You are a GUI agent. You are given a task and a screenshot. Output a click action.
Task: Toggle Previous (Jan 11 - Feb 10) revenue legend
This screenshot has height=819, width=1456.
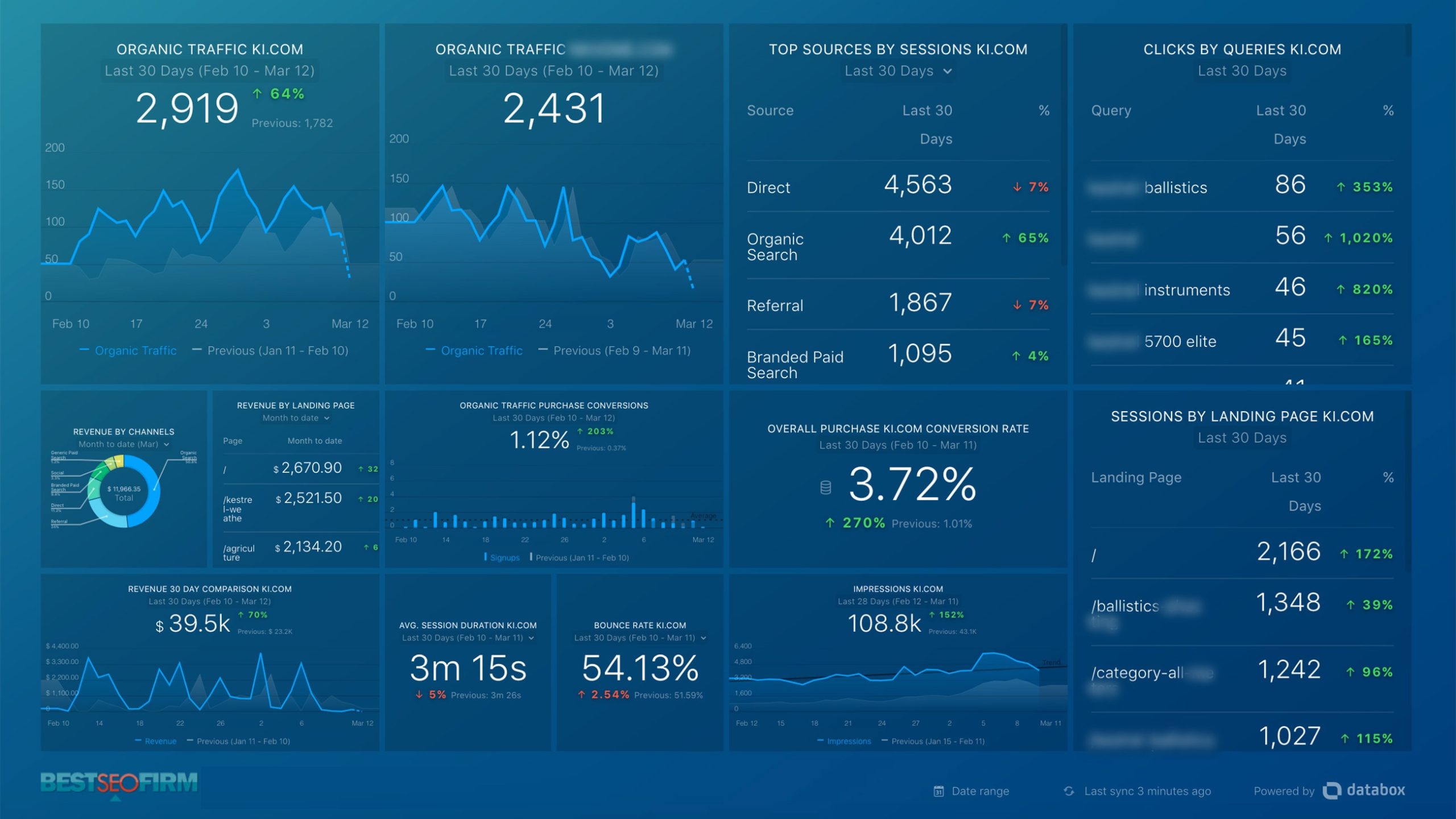[238, 741]
